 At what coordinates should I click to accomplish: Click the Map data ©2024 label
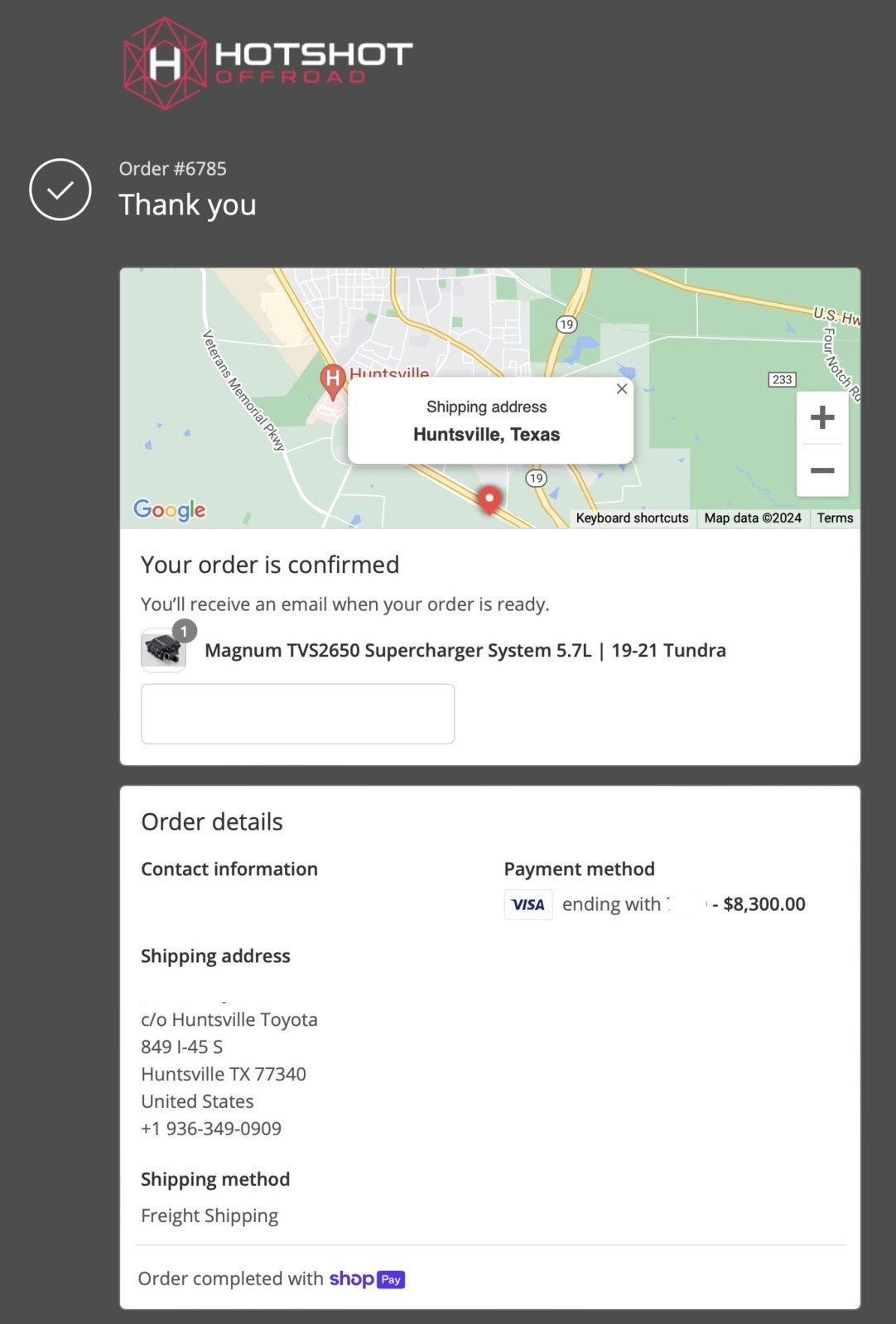pos(753,518)
